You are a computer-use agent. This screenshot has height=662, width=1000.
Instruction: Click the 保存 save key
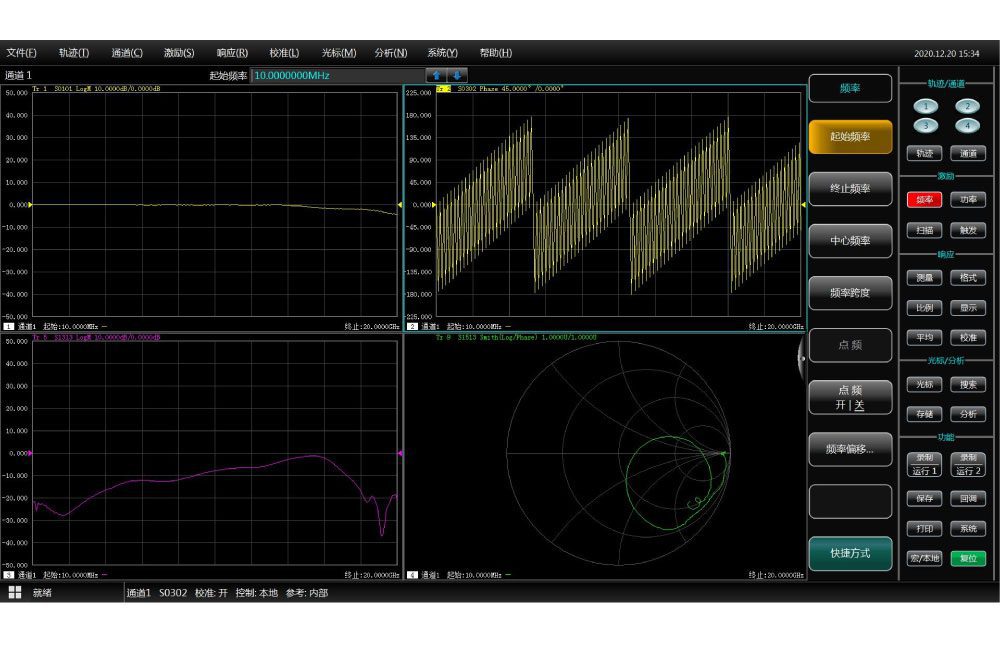pyautogui.click(x=925, y=498)
